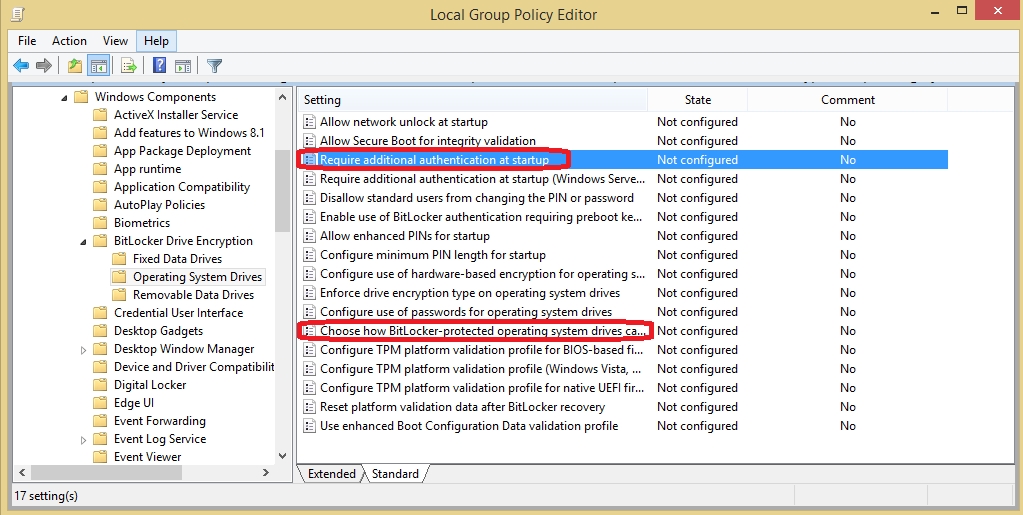Click the Windows Components folder icon
The height and width of the screenshot is (515, 1023).
click(x=81, y=97)
